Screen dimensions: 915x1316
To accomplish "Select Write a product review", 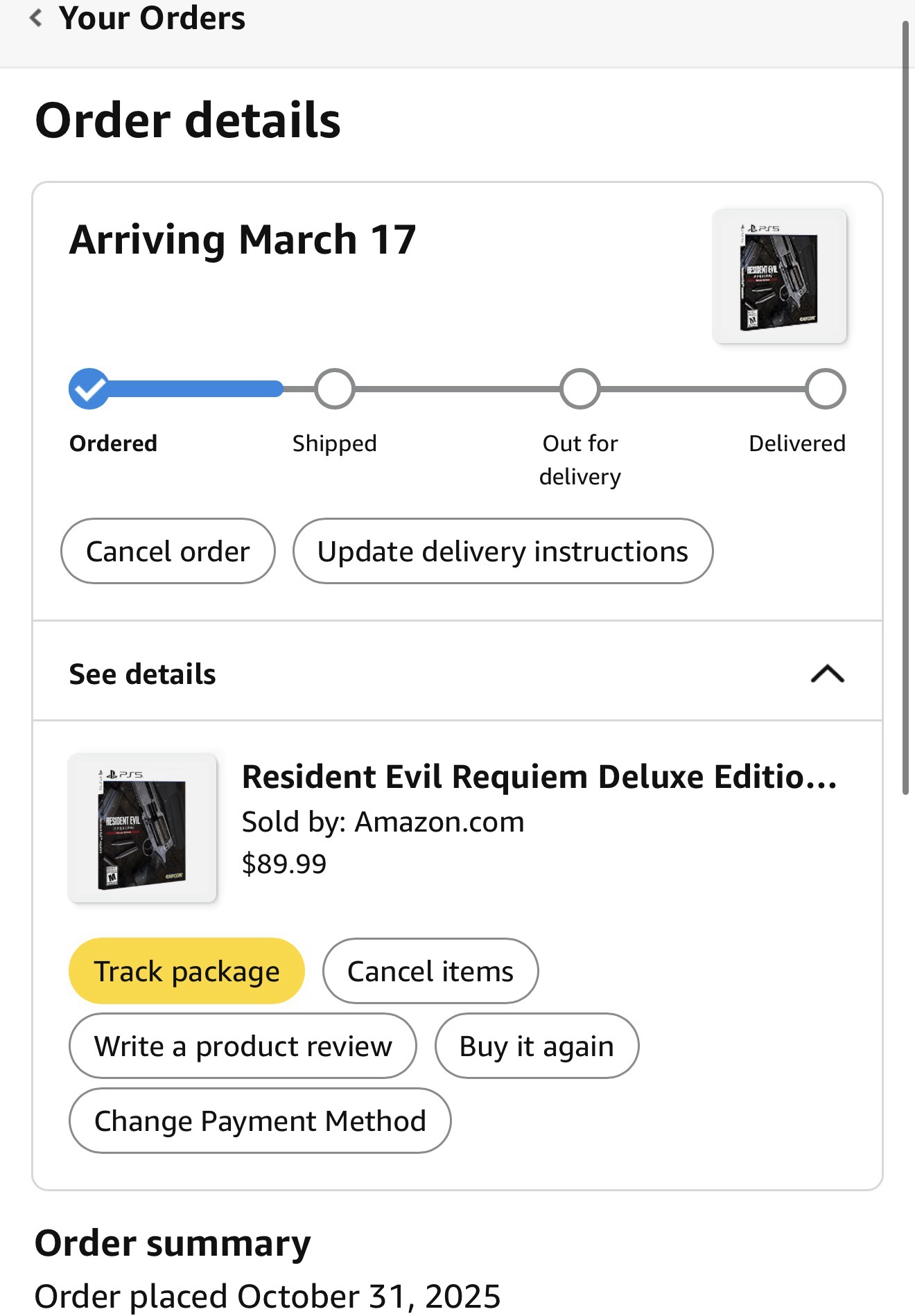I will click(243, 1046).
